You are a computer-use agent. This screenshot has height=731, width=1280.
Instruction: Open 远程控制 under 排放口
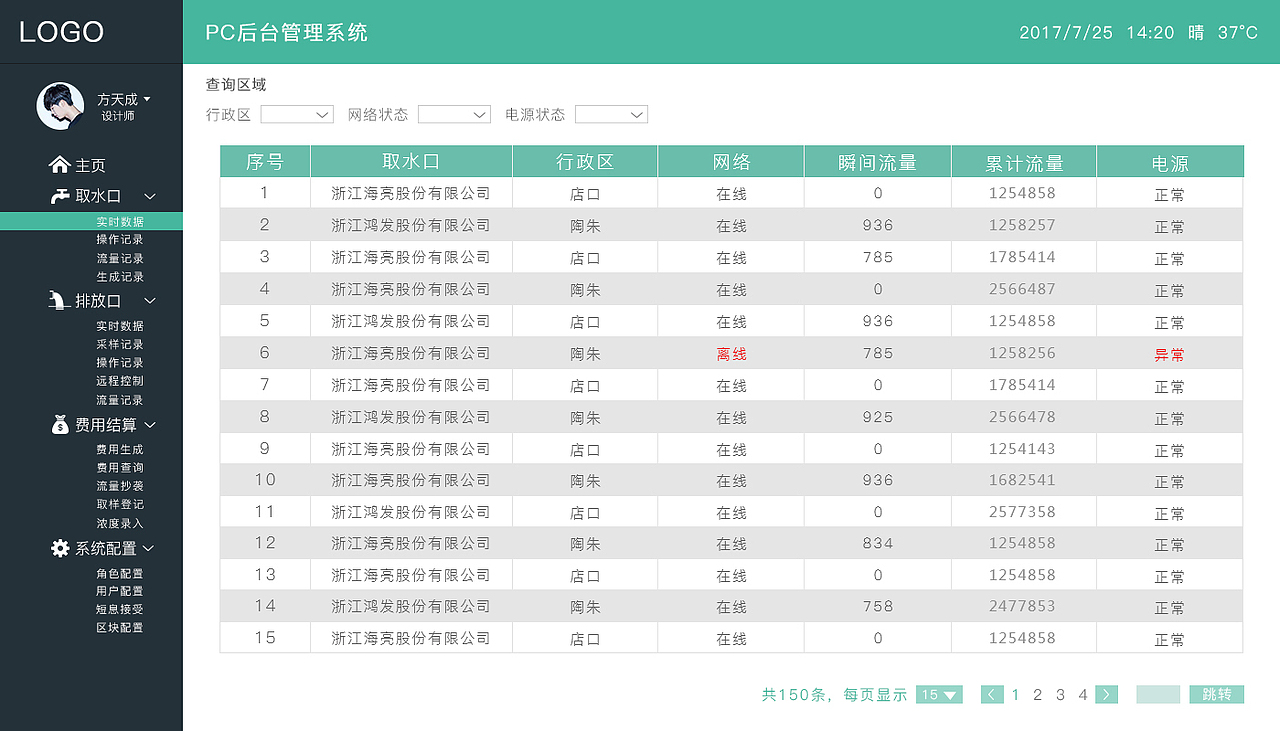pos(119,380)
